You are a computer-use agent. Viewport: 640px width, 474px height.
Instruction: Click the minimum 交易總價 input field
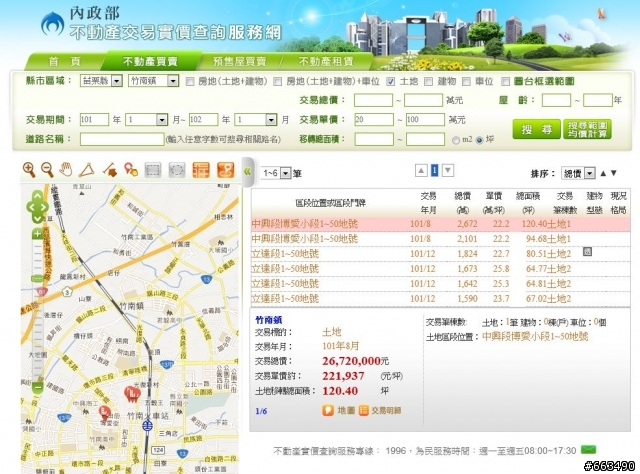pyautogui.click(x=373, y=100)
